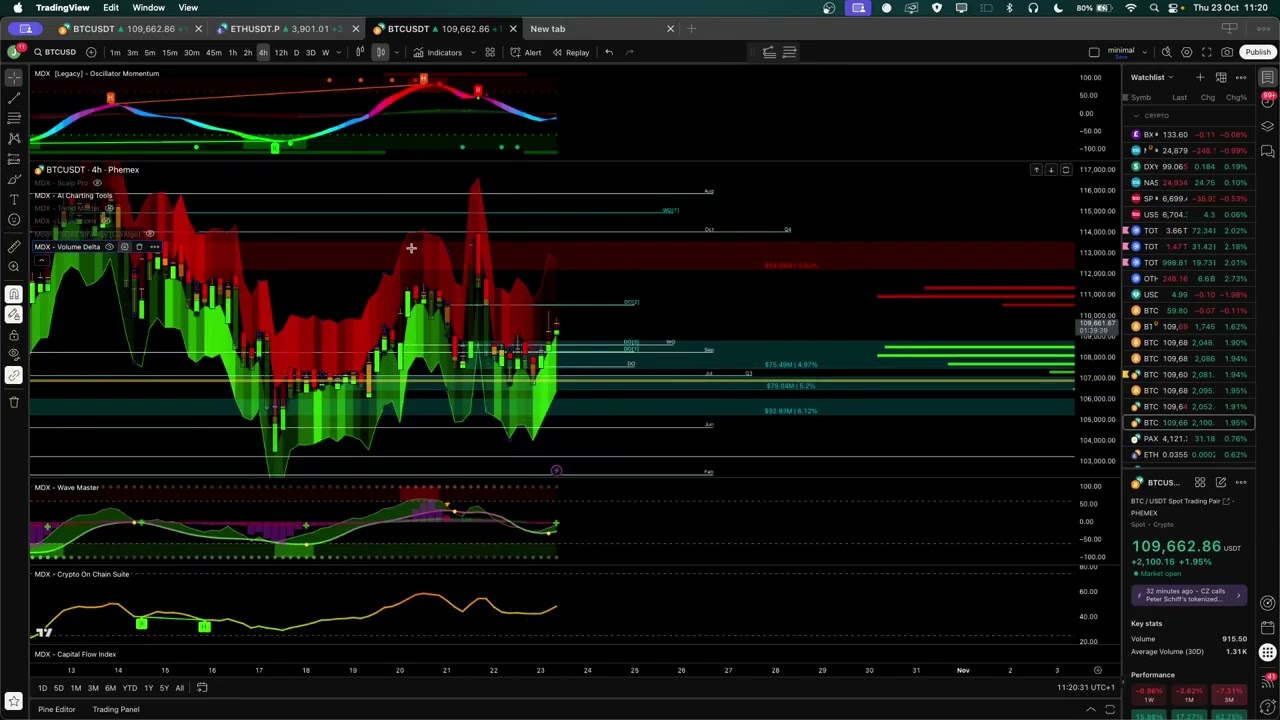Open the chats panel in the right sidebar
Image resolution: width=1280 pixels, height=720 pixels.
(1268, 152)
